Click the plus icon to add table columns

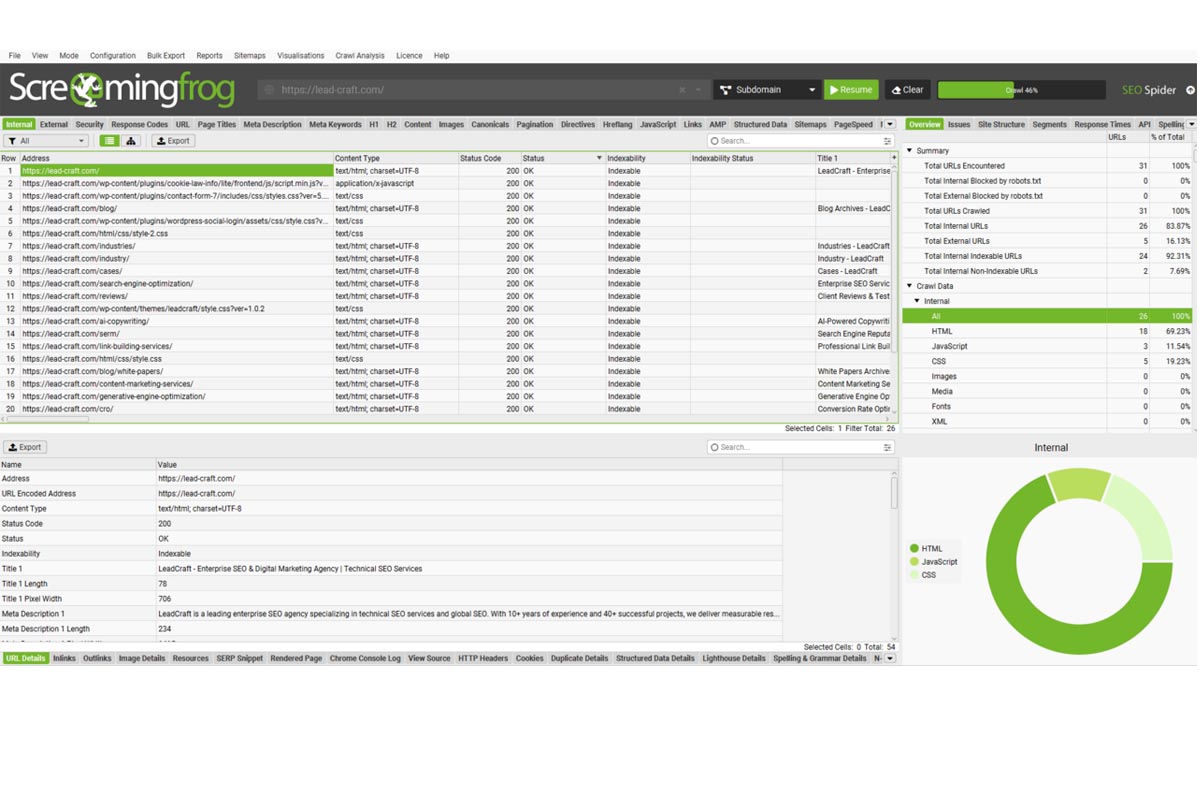893,158
